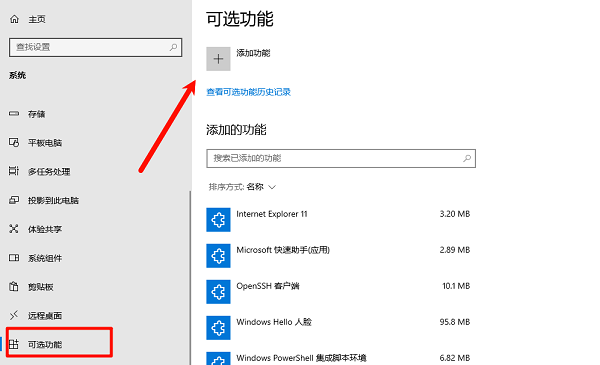
Task: Select the 平板电脑 tablet icon
Action: [14, 143]
